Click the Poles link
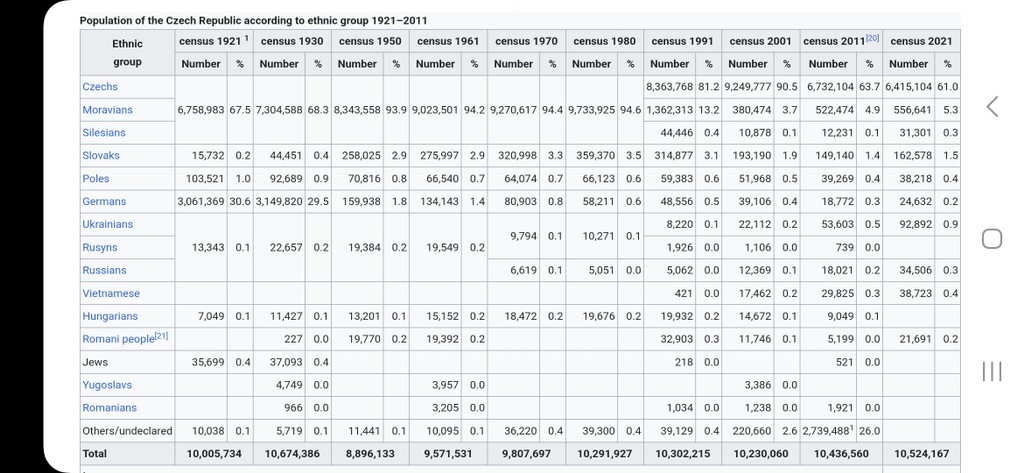The height and width of the screenshot is (473, 1024). pyautogui.click(x=96, y=178)
